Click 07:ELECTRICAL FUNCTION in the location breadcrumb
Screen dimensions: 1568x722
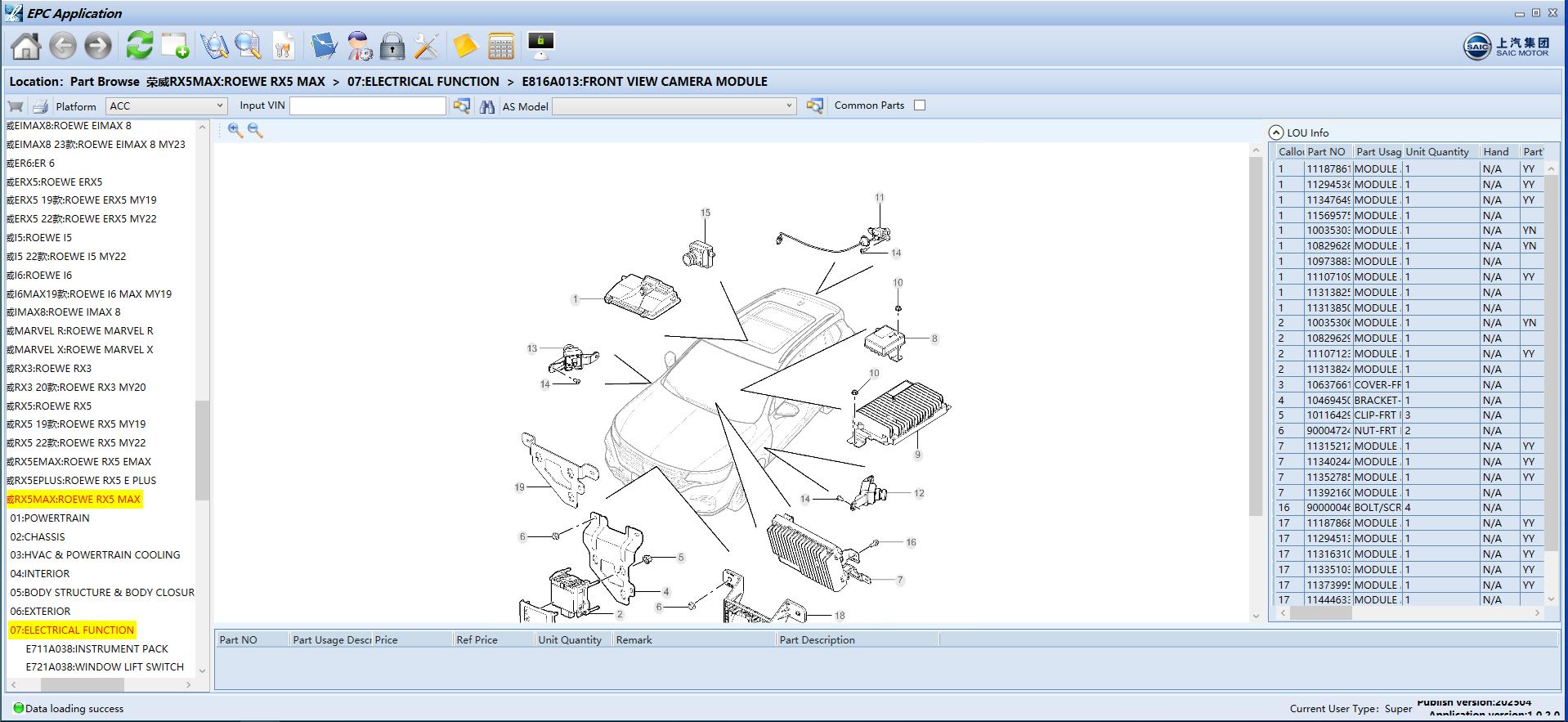423,81
